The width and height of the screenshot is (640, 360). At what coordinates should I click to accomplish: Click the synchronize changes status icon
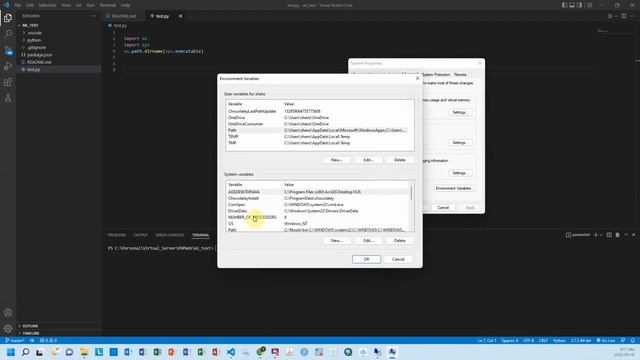pos(32,340)
